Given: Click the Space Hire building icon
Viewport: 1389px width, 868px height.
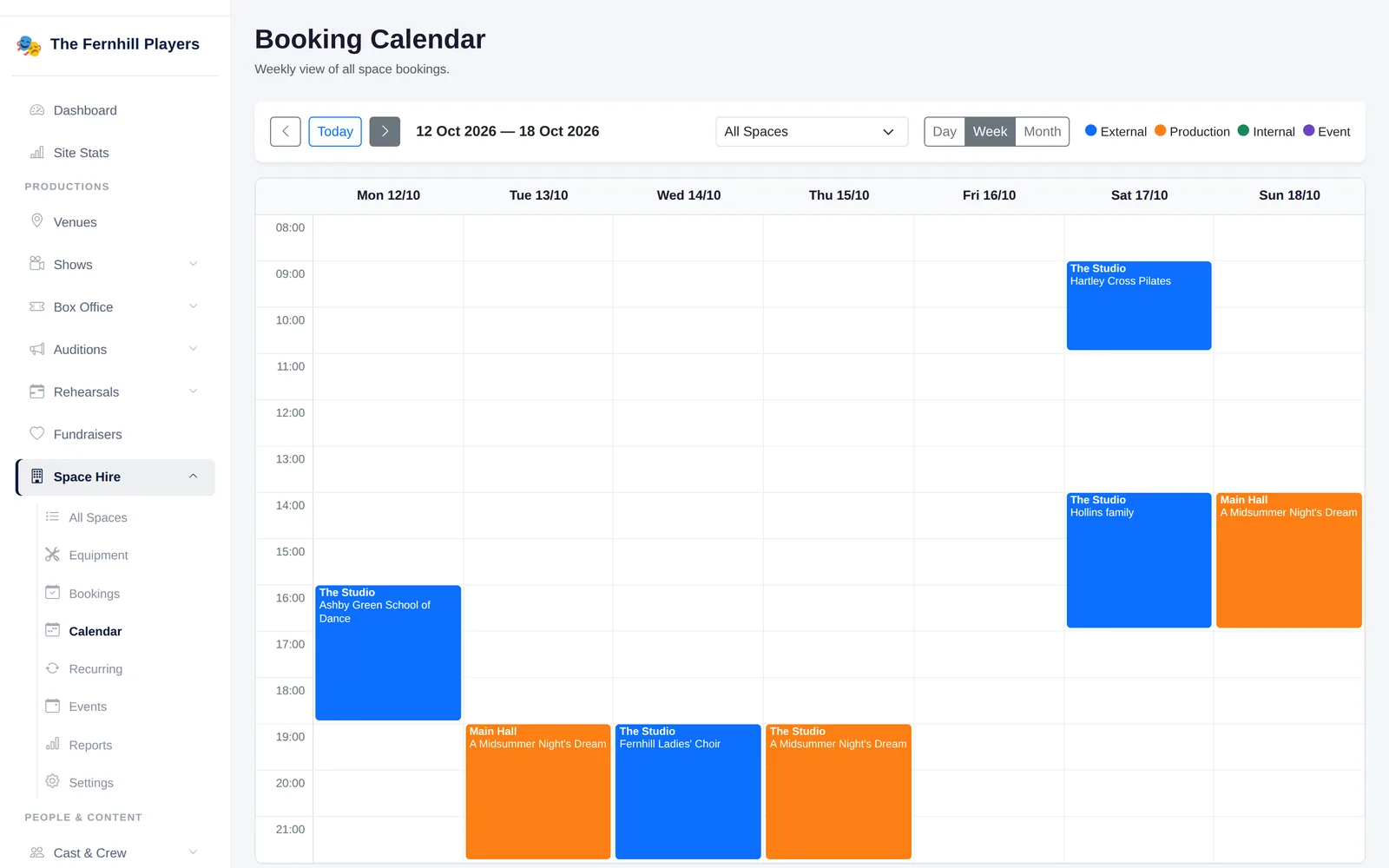Looking at the screenshot, I should point(36,477).
